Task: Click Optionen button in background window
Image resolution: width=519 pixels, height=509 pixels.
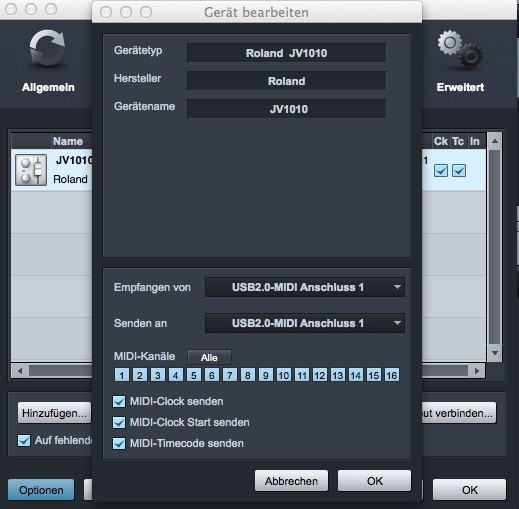Action: [41, 490]
